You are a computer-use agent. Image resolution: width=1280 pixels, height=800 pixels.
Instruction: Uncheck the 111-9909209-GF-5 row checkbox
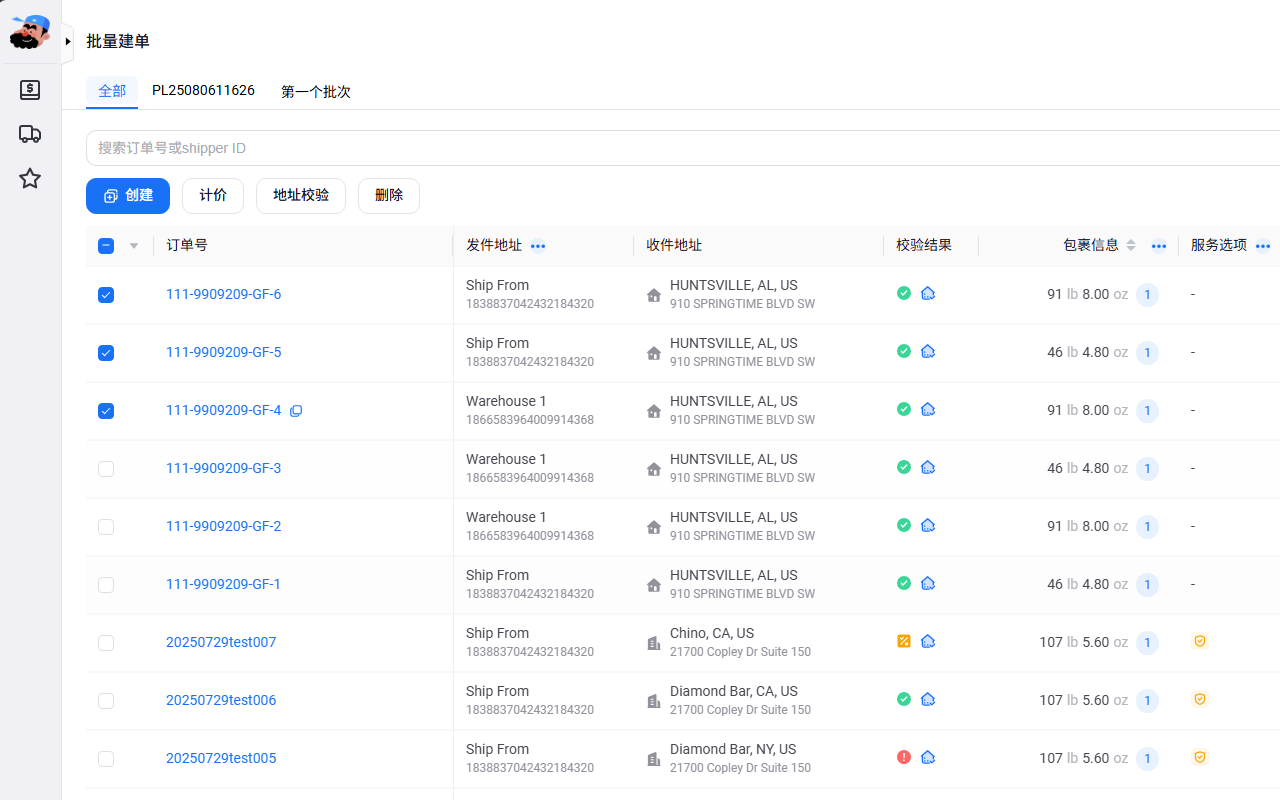click(106, 353)
